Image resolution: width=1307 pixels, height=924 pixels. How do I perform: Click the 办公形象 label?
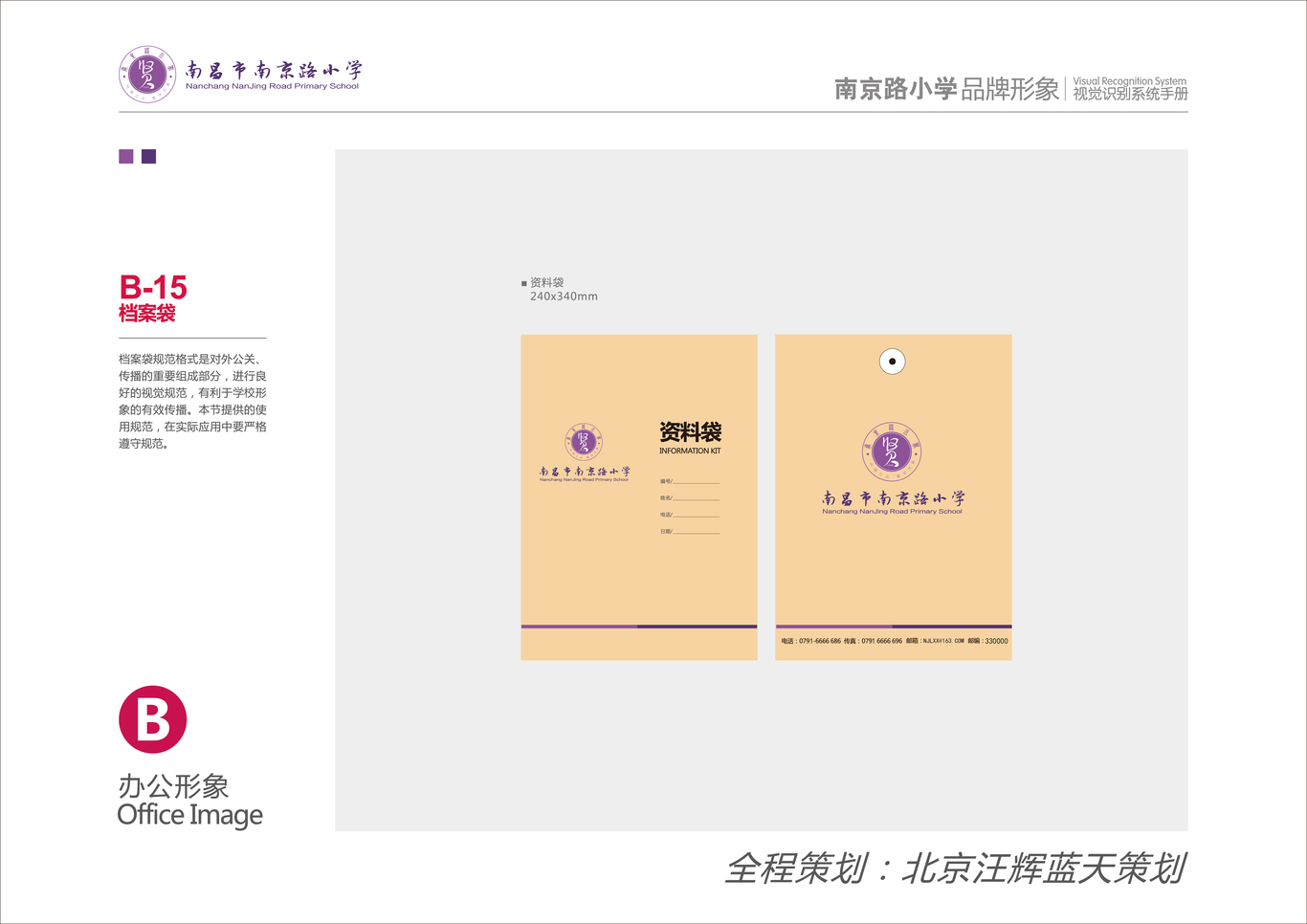coord(173,786)
